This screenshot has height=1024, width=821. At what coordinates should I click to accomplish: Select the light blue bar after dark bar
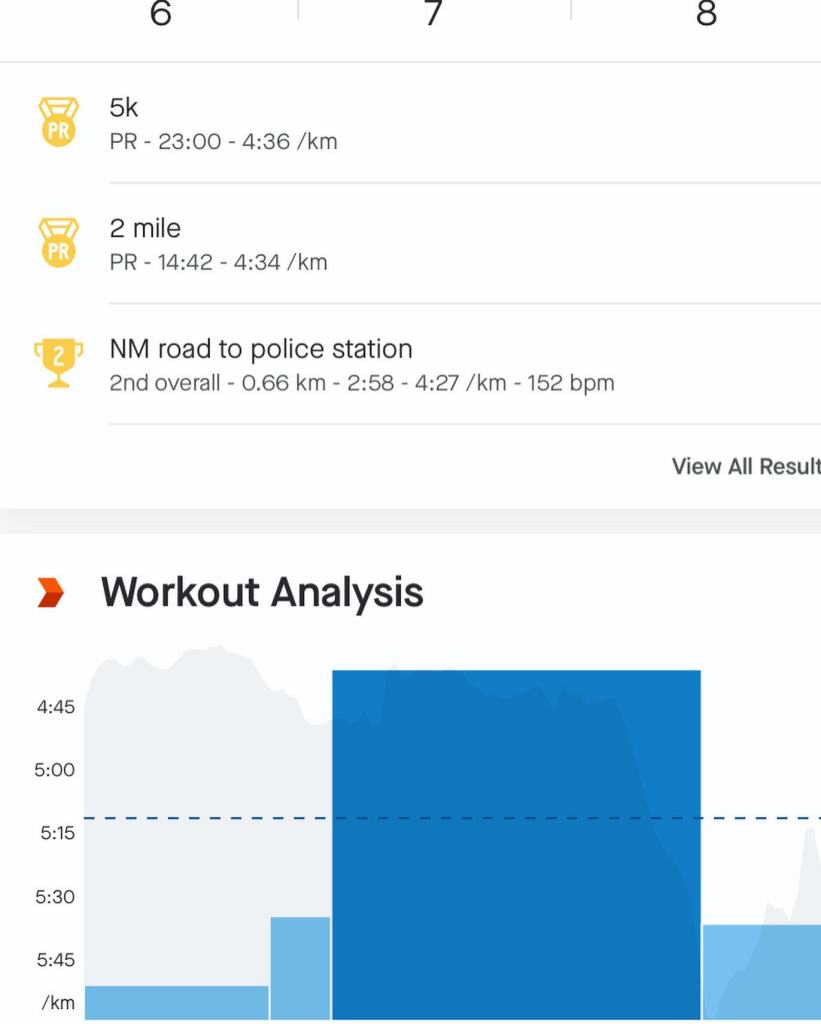[x=761, y=971]
